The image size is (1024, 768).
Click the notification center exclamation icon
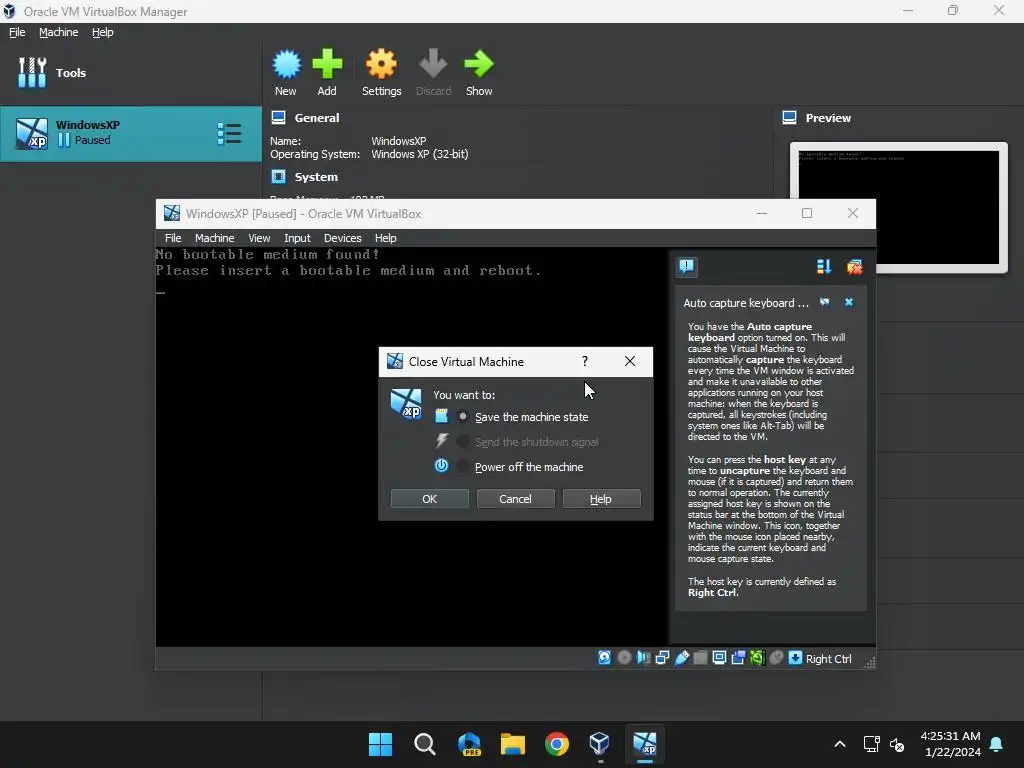[x=686, y=266]
